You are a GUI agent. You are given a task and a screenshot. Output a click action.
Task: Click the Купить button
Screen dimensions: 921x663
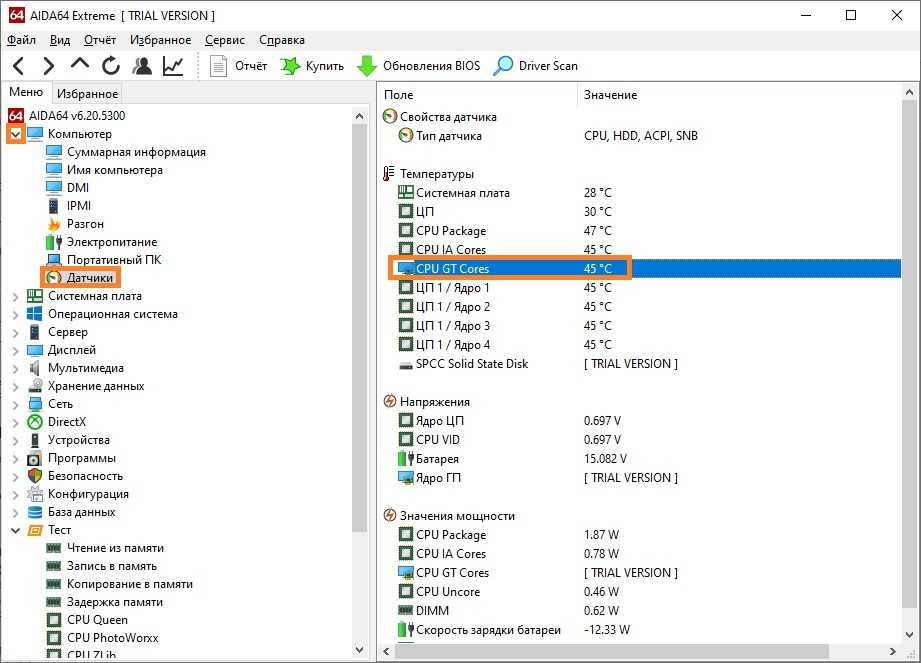[x=312, y=66]
